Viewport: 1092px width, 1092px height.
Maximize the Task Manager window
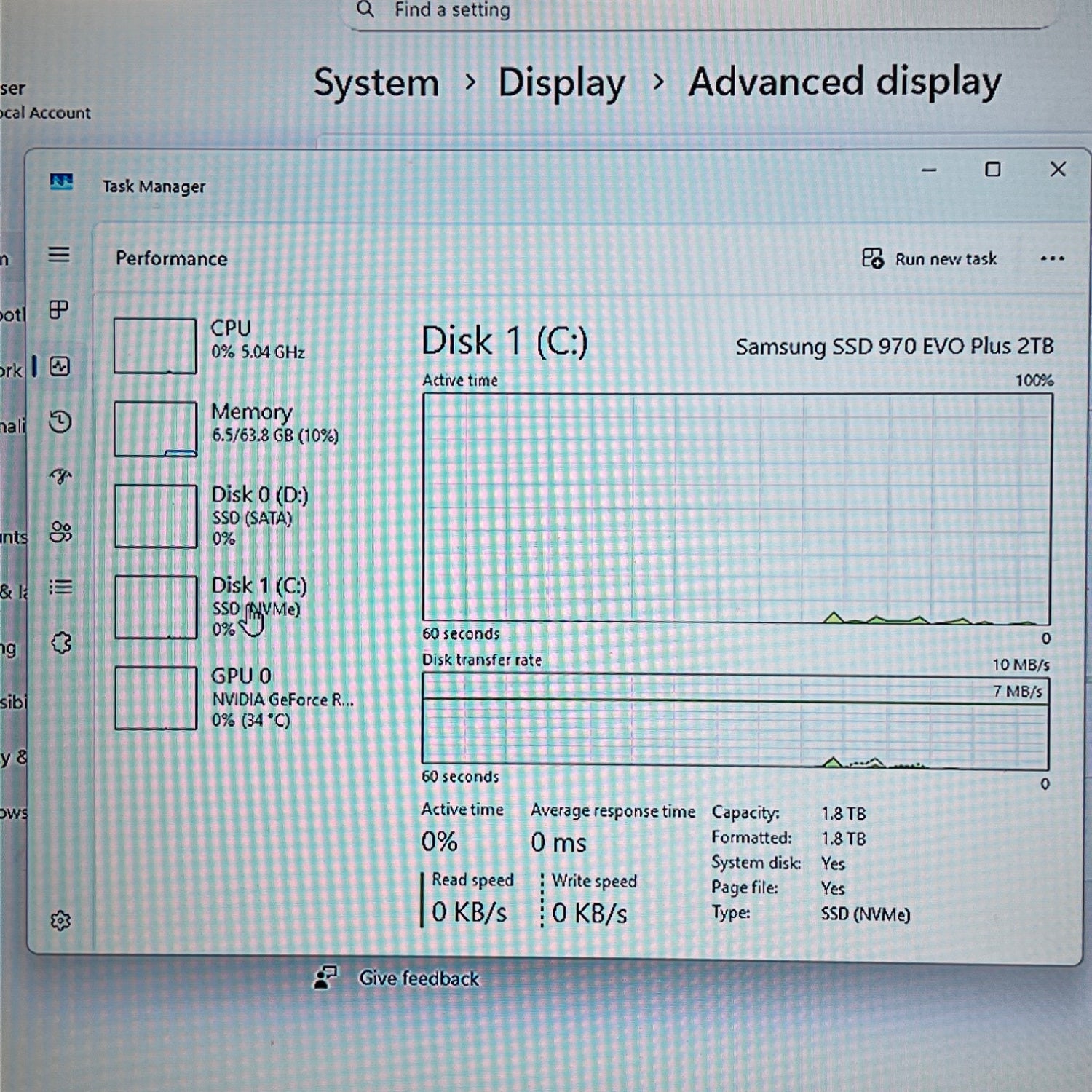[993, 170]
